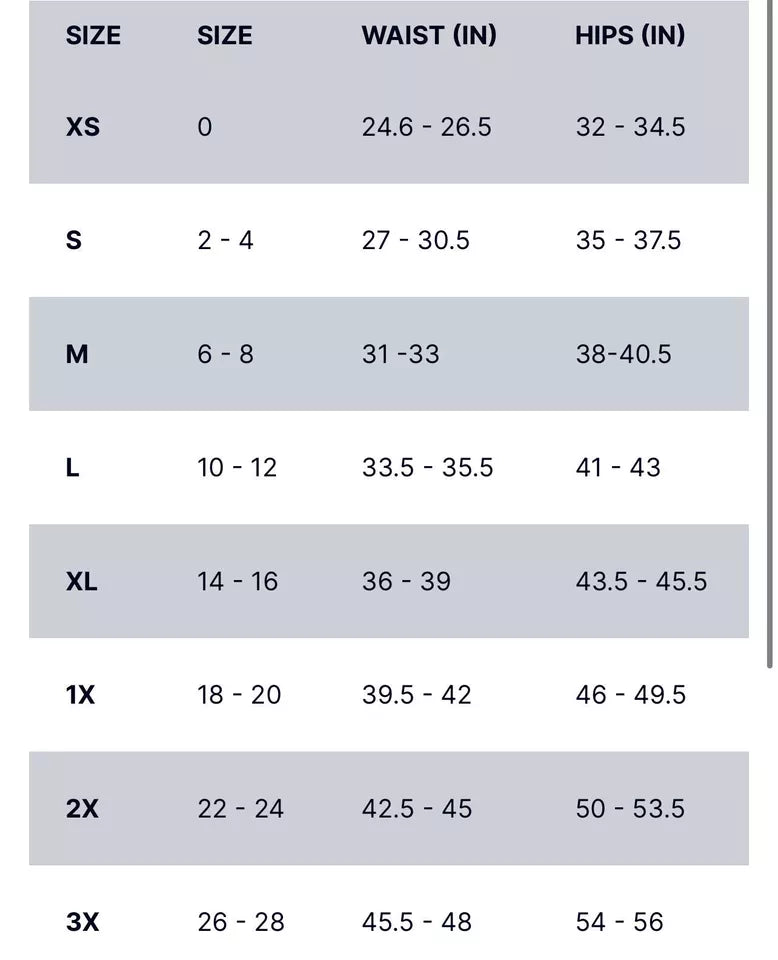Select the 2X size row label
Screen dimensions: 778x960
tap(83, 808)
